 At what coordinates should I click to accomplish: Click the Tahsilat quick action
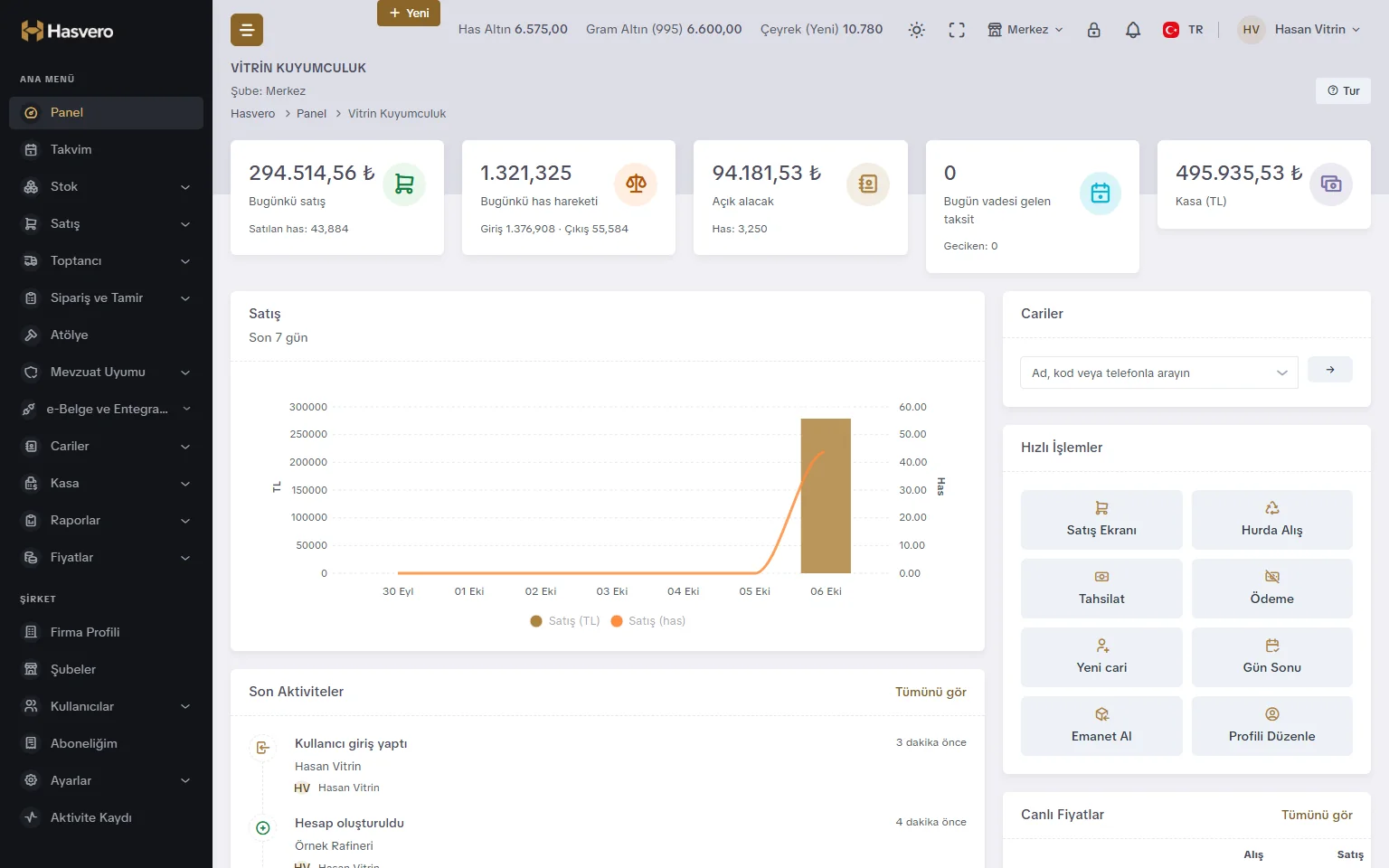1101,589
